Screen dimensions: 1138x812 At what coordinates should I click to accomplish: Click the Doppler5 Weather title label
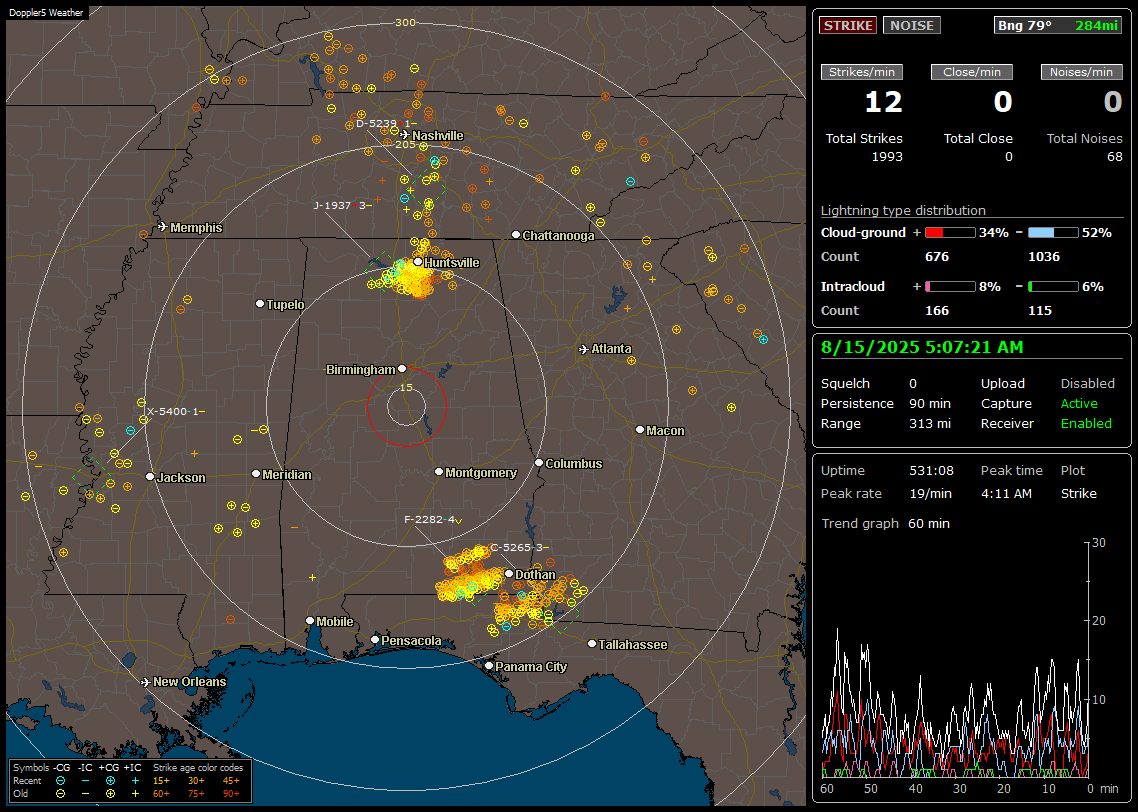coord(46,13)
